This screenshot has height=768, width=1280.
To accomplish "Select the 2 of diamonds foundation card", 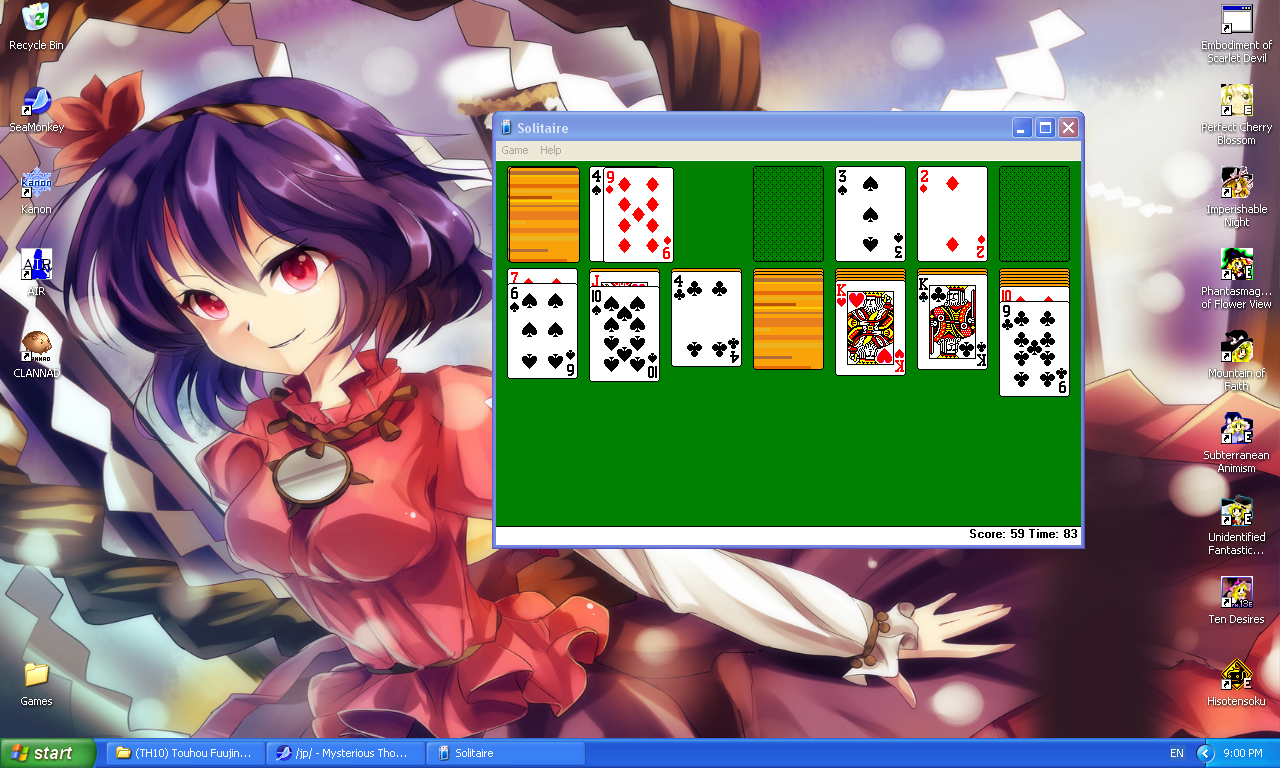I will tap(952, 214).
